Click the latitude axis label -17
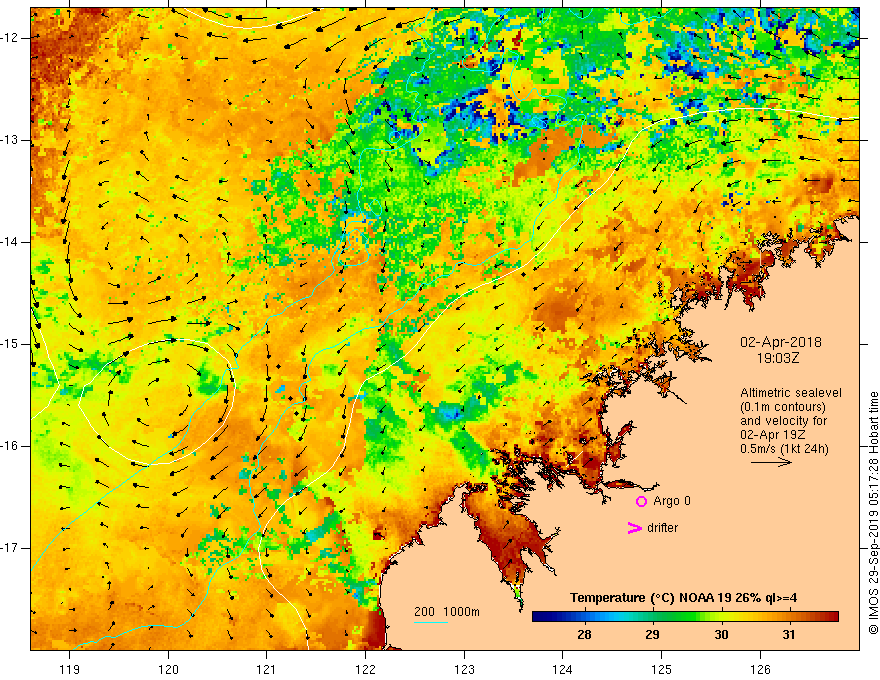 coord(10,548)
